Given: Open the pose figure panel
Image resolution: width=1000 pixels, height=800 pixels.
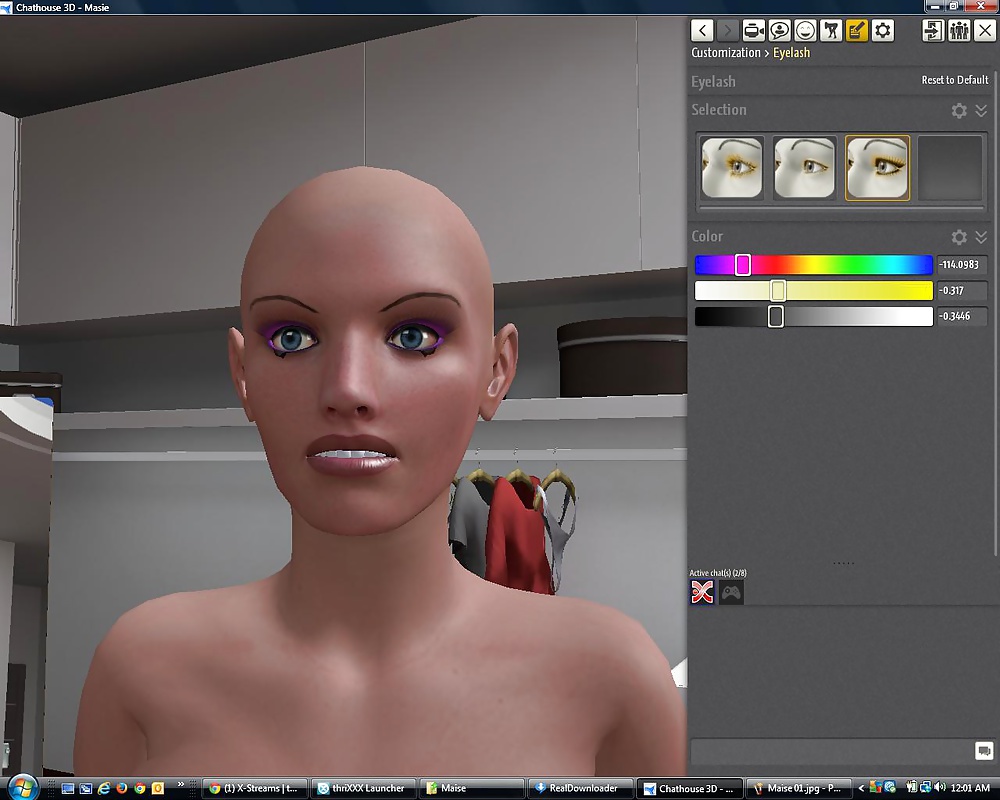Looking at the screenshot, I should (831, 31).
